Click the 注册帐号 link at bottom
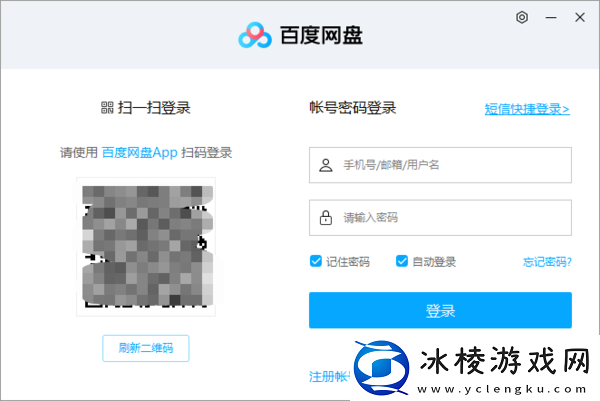This screenshot has width=600, height=401. (x=330, y=377)
